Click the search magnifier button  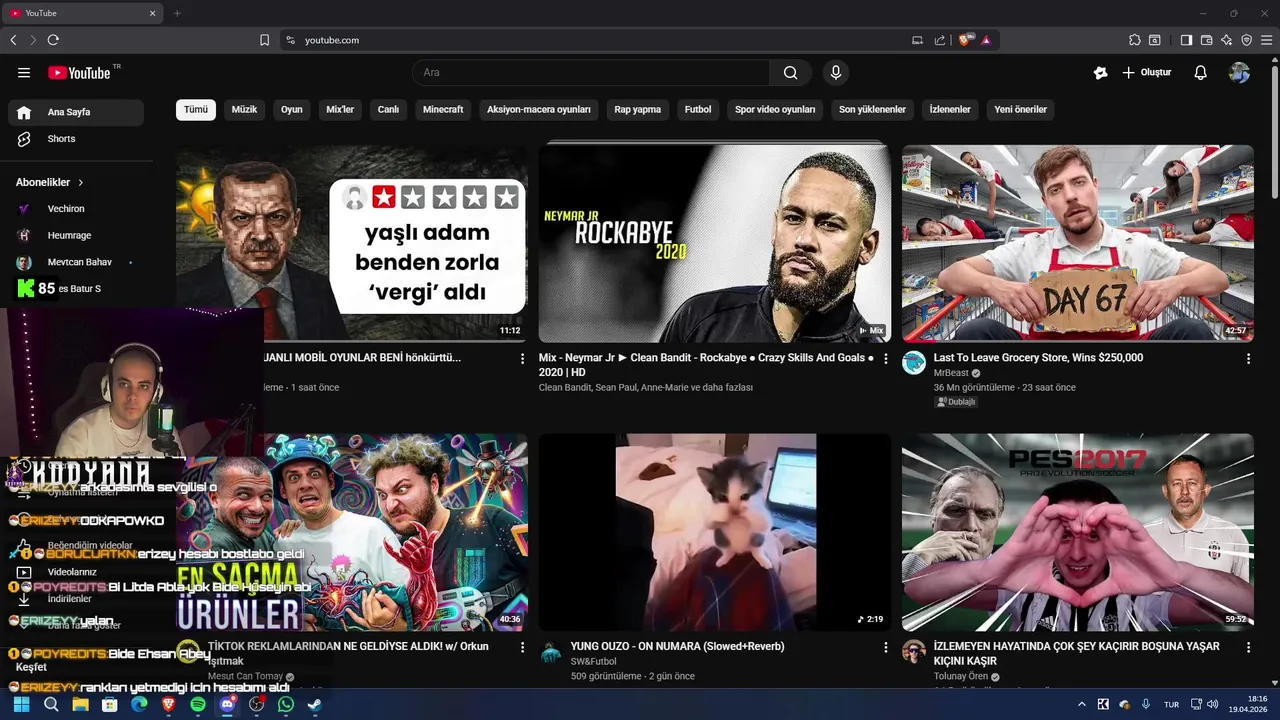click(x=791, y=72)
